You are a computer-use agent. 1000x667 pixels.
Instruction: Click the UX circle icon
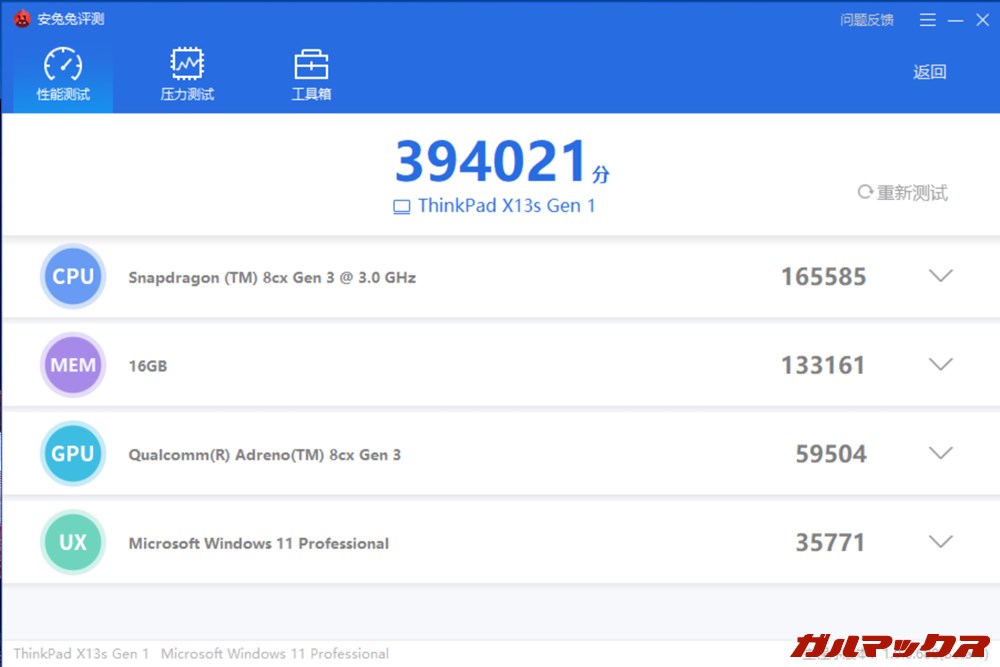coord(73,543)
